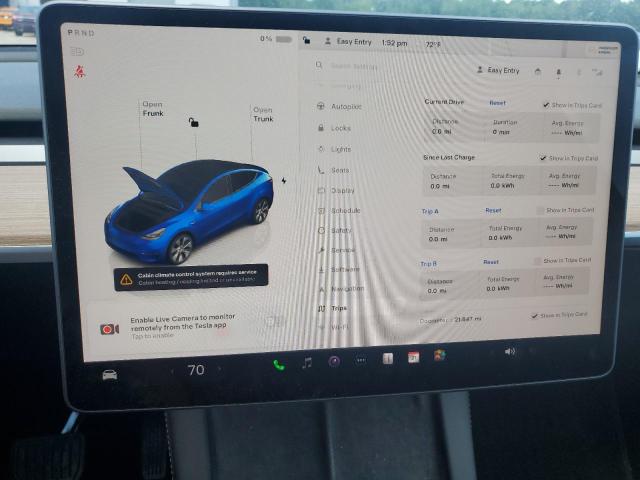Tap the headlight indicator icon
Viewport: 640px width, 480px height.
[x=78, y=51]
